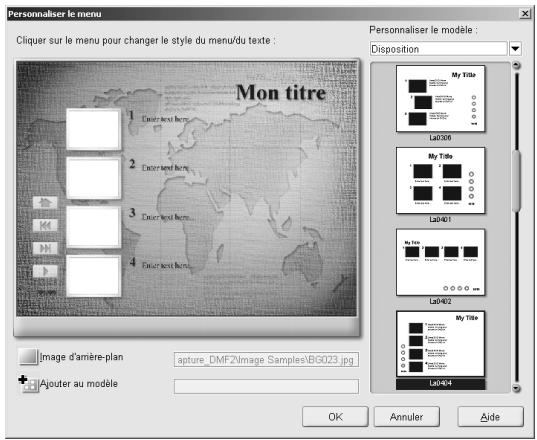Select layout thumbnail La0402
Image resolution: width=537 pixels, height=440 pixels.
440,262
